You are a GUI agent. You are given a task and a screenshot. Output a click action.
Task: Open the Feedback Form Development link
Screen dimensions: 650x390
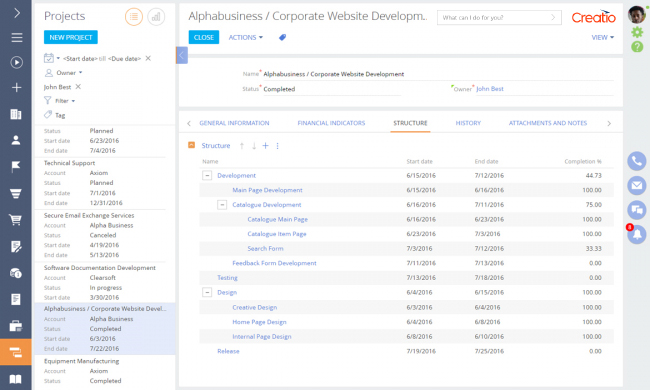point(274,263)
